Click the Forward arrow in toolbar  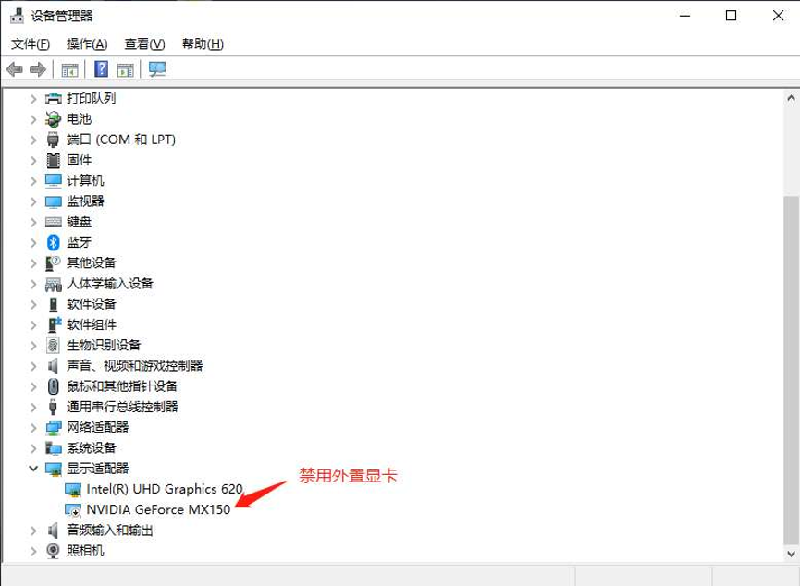38,69
